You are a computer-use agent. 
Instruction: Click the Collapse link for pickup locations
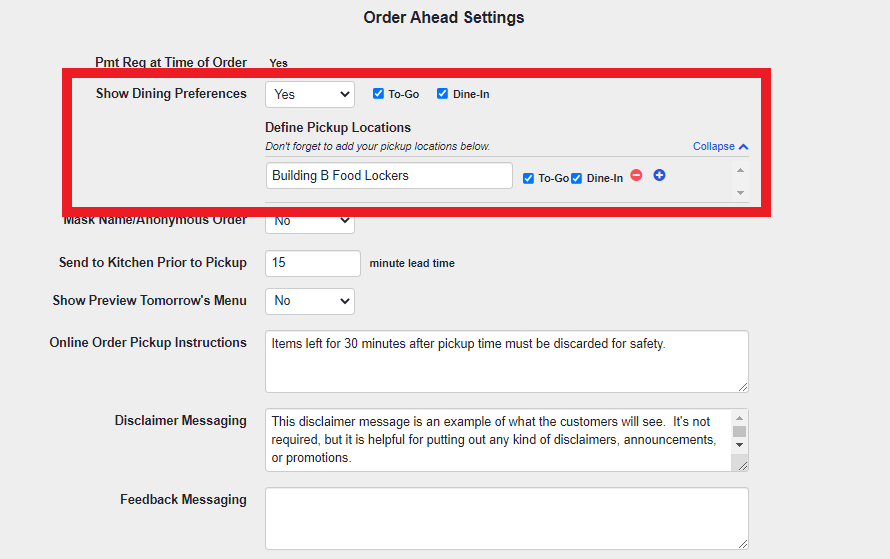[713, 147]
